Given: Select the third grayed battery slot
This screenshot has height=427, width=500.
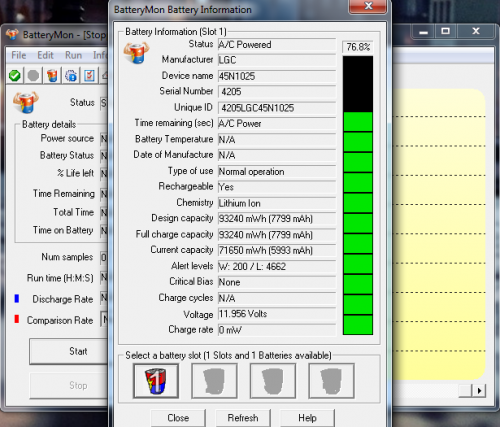Looking at the screenshot, I should tap(273, 381).
